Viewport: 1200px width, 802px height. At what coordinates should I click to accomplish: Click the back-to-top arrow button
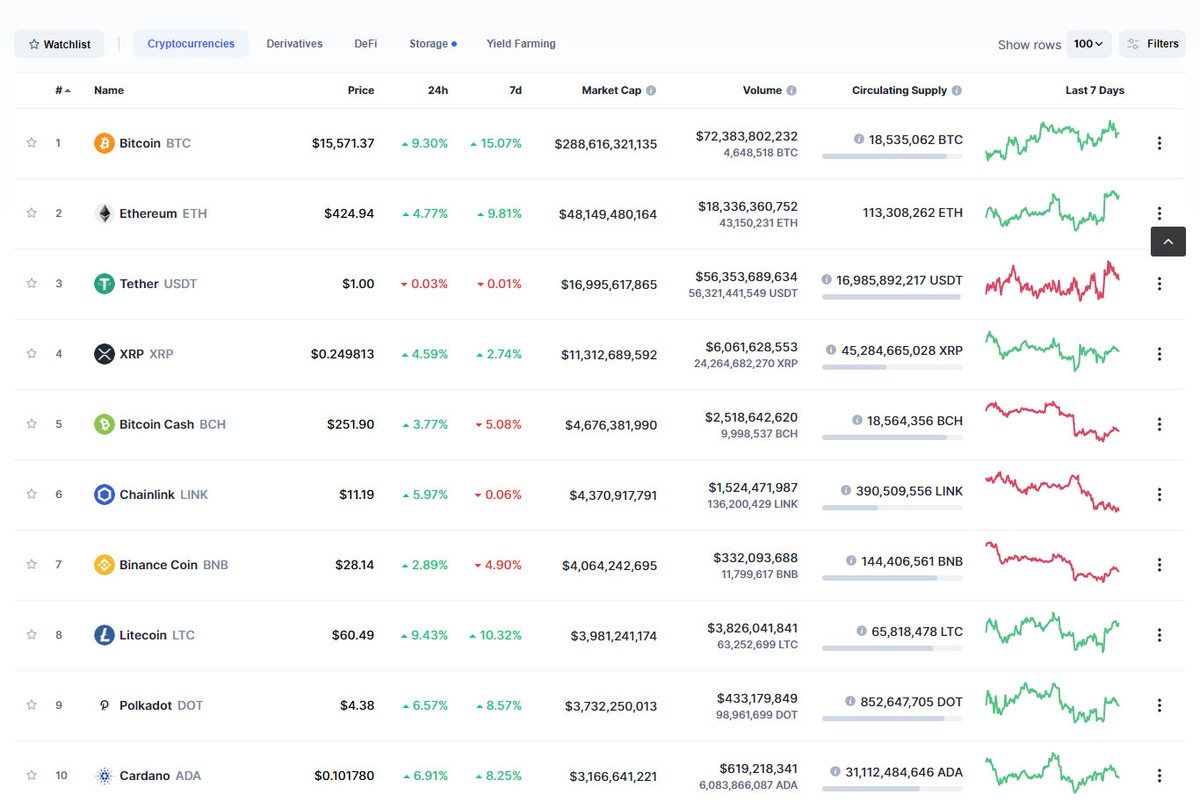coord(1167,241)
